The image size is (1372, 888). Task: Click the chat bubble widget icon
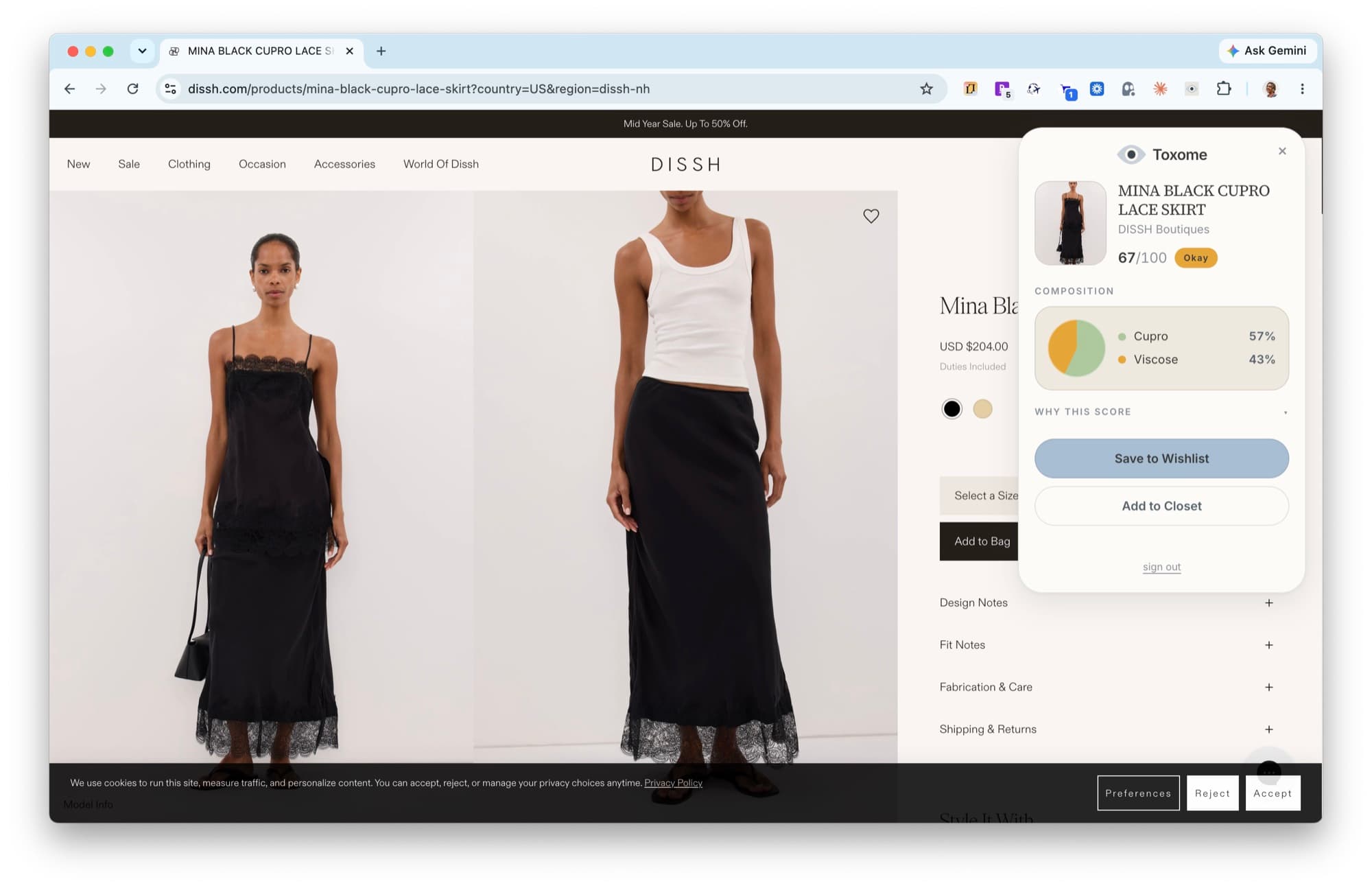(1269, 771)
